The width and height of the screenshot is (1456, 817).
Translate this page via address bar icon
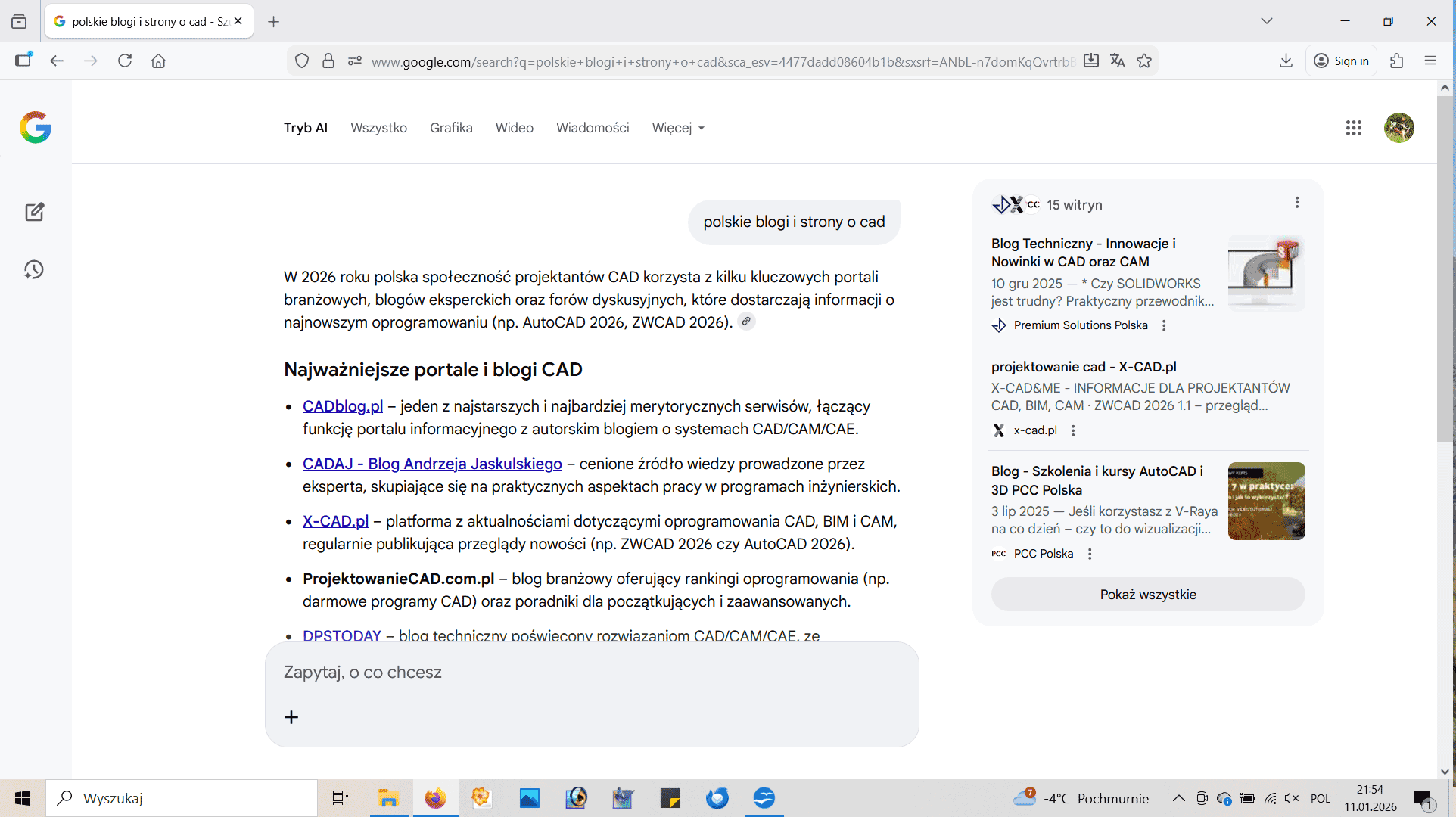tap(1118, 61)
